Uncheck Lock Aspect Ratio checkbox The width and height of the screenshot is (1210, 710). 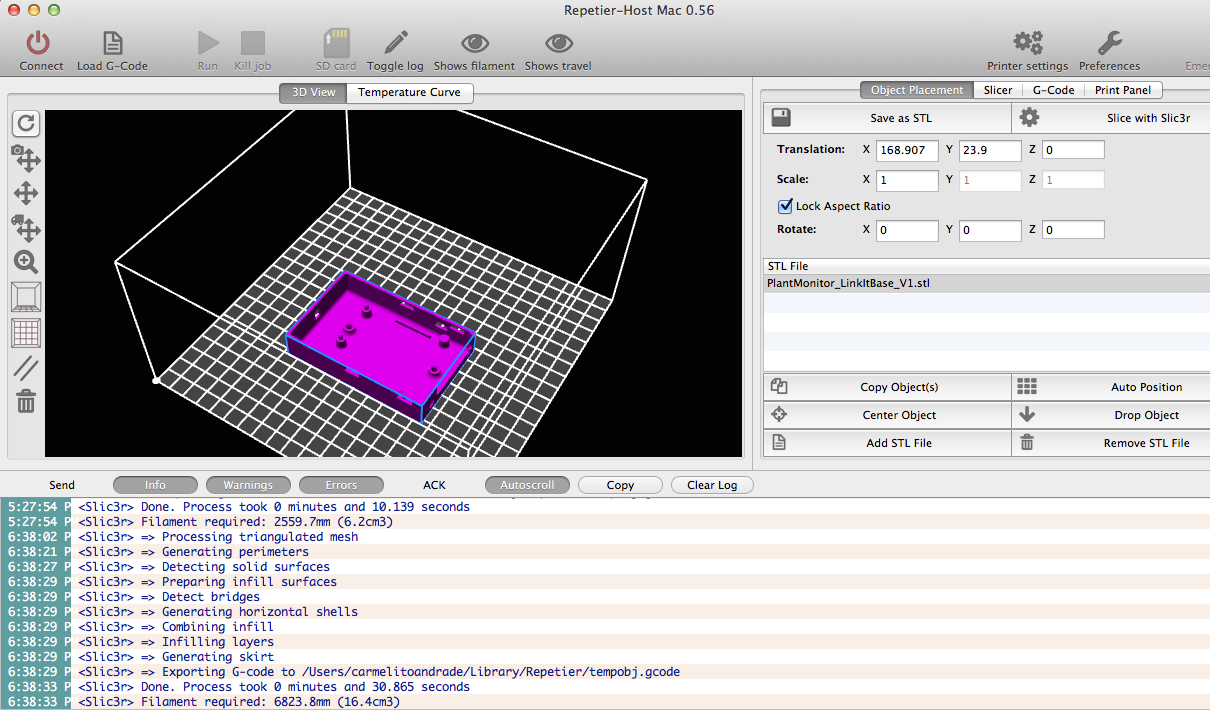click(x=785, y=206)
